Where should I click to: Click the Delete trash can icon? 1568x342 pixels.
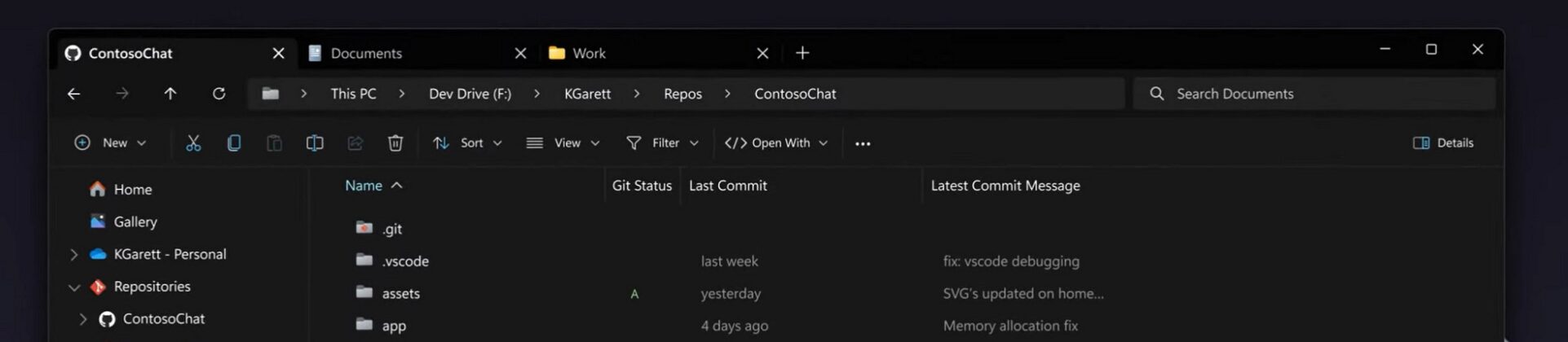click(x=395, y=143)
